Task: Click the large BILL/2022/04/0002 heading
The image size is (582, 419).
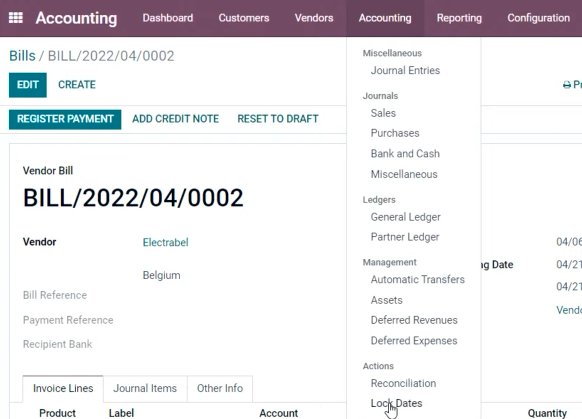Action: pos(133,198)
